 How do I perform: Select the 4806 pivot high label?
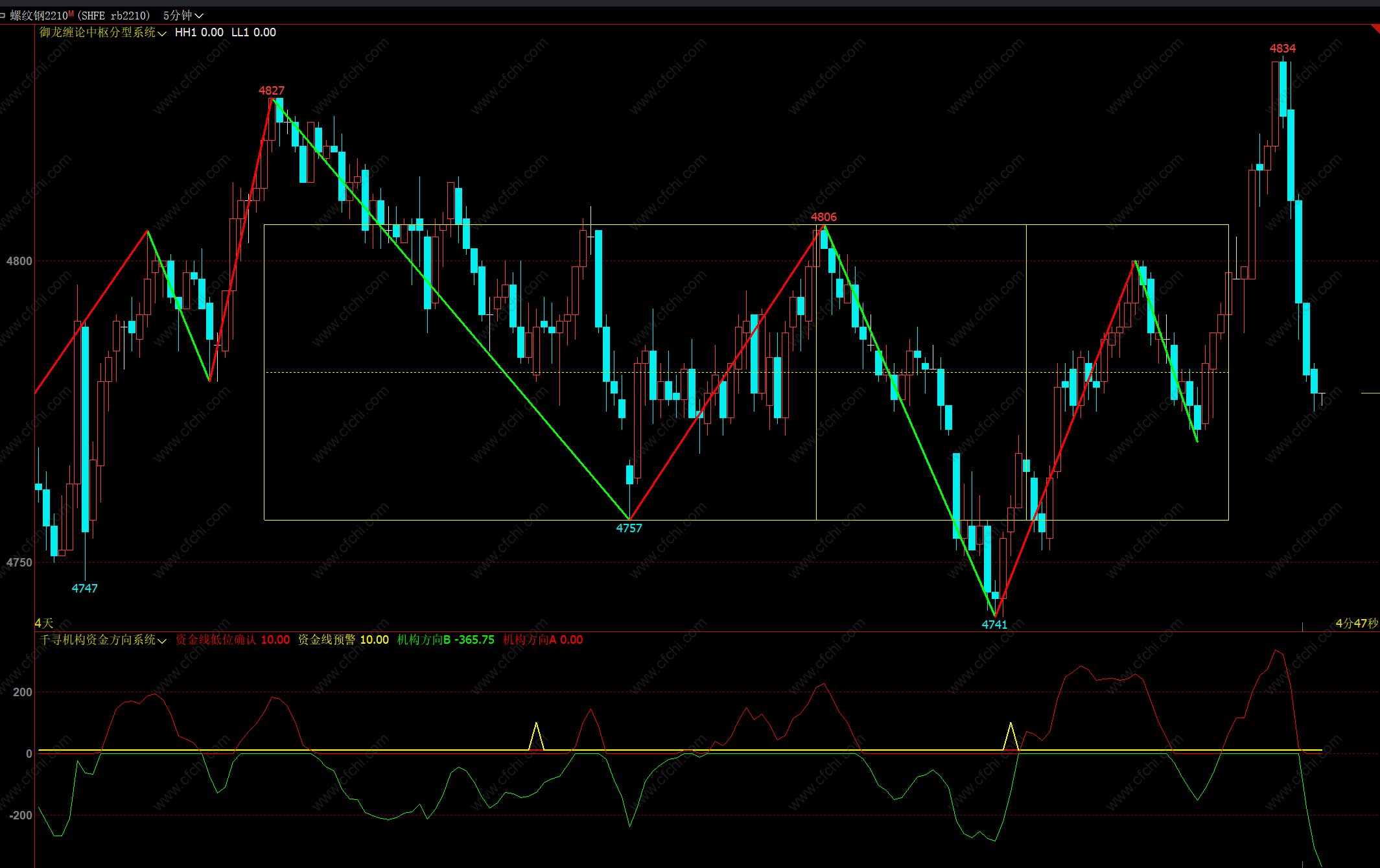(823, 217)
